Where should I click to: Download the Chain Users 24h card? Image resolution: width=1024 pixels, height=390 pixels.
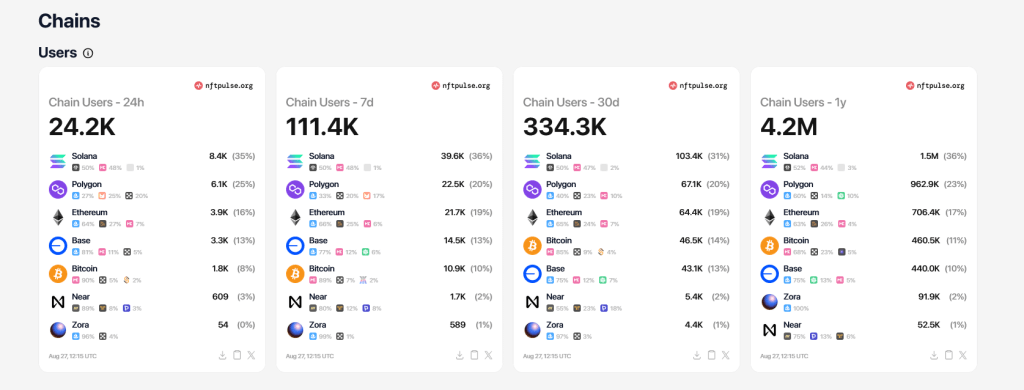[222, 355]
